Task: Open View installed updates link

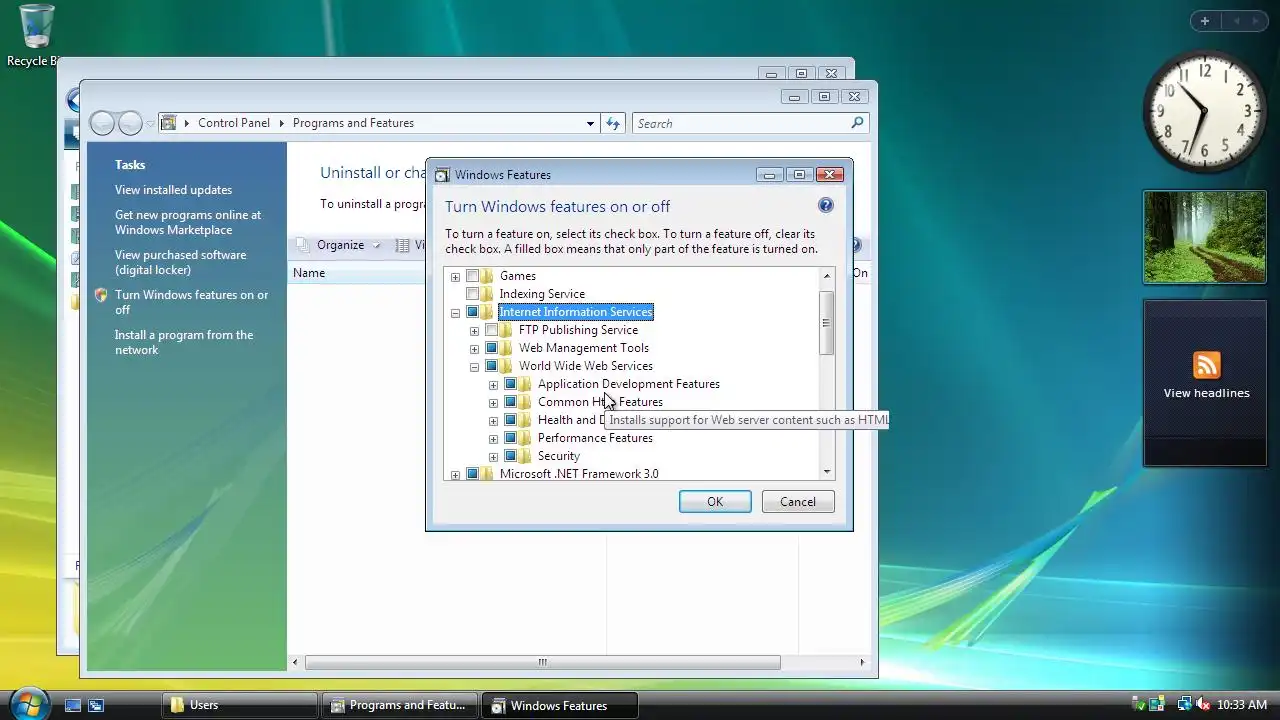Action: click(x=173, y=190)
